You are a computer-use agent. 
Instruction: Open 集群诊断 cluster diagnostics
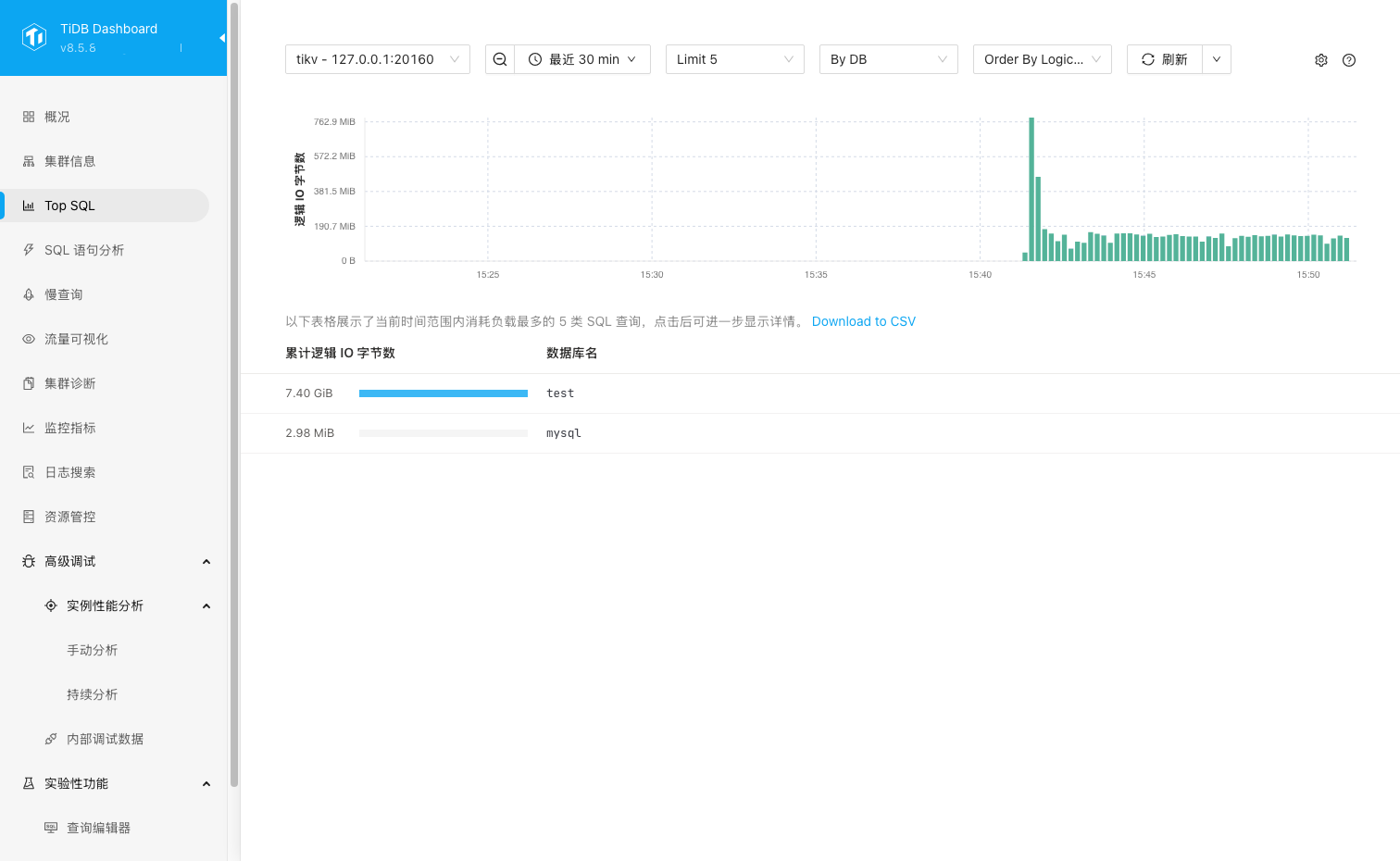click(x=69, y=382)
